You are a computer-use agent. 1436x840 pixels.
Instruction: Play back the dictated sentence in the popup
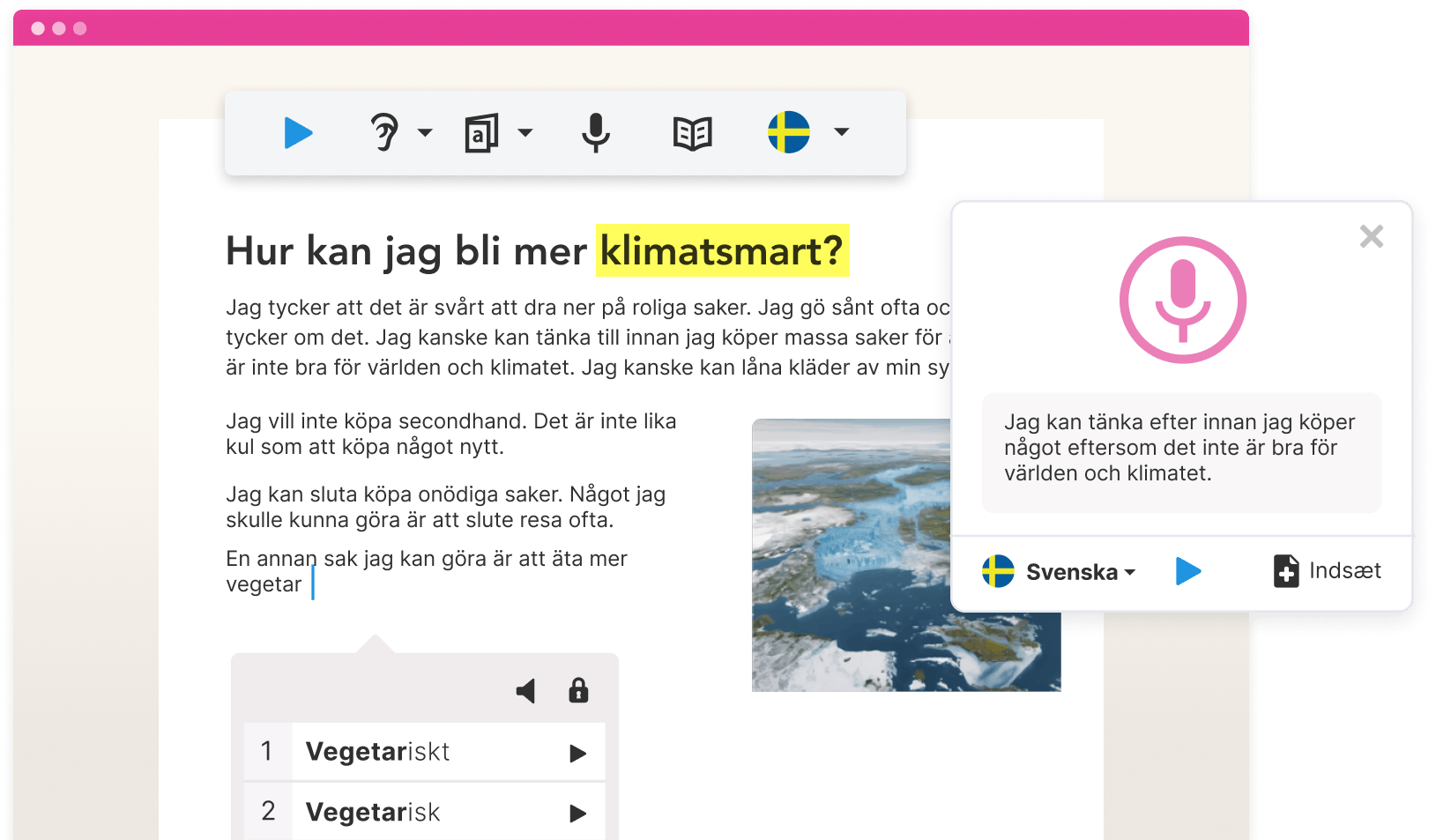[1188, 571]
